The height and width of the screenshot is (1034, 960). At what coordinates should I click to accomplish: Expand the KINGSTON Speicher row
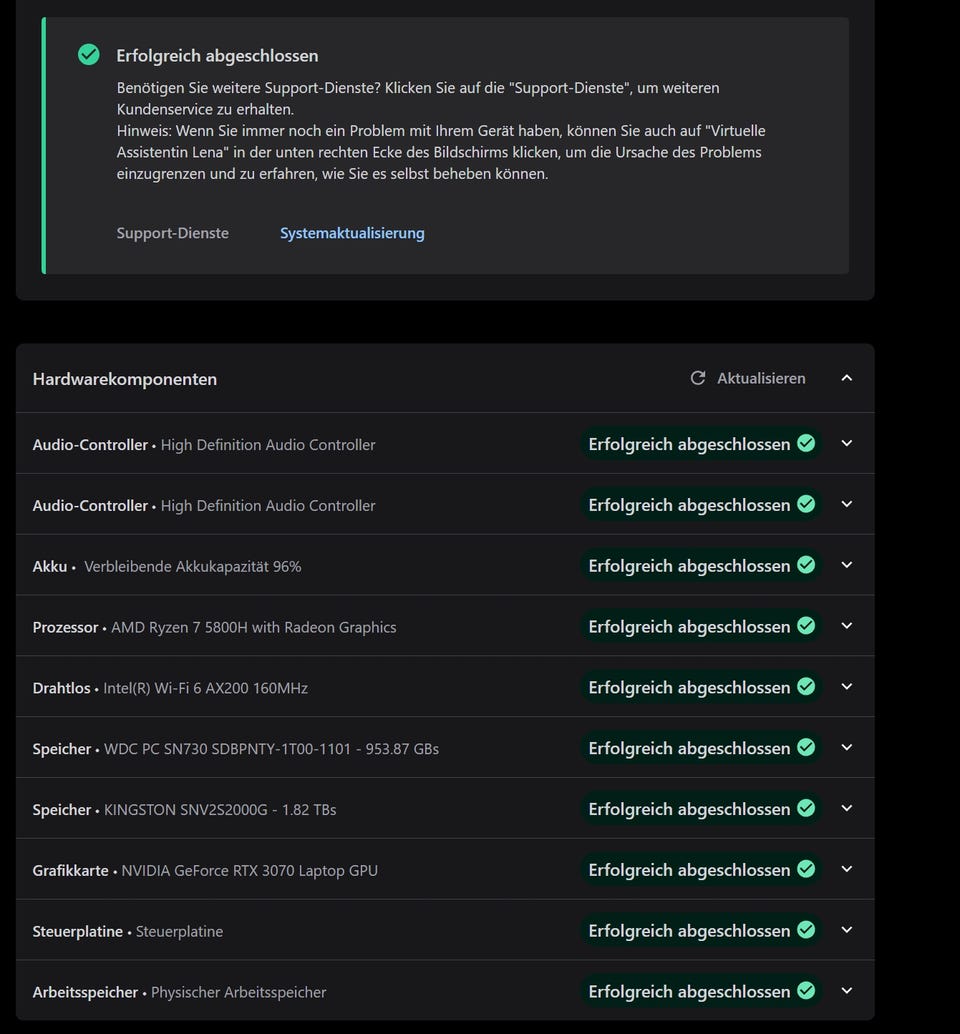[847, 809]
